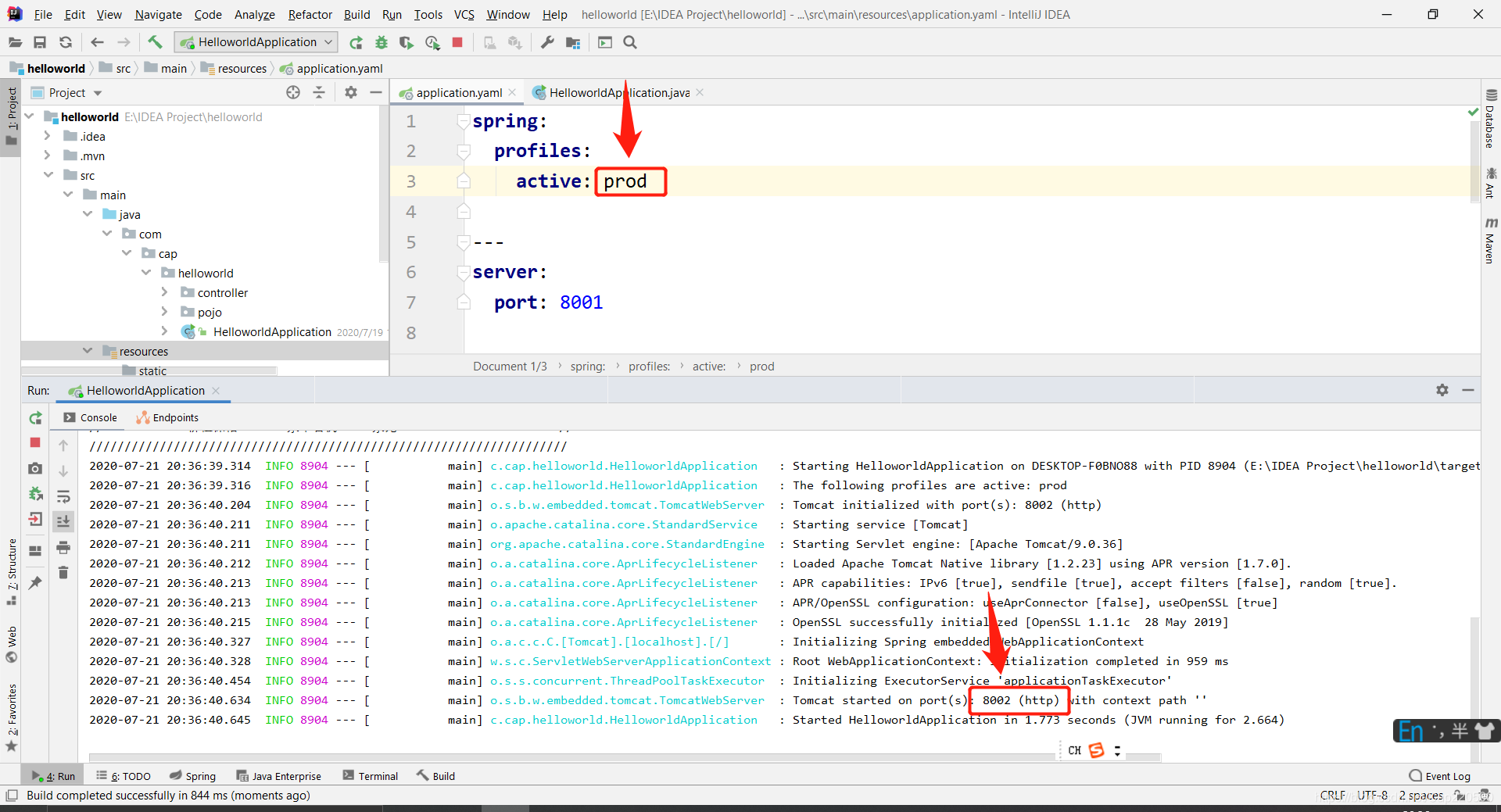Click the green Rerun icon in main toolbar
This screenshot has width=1501, height=812.
pos(356,42)
